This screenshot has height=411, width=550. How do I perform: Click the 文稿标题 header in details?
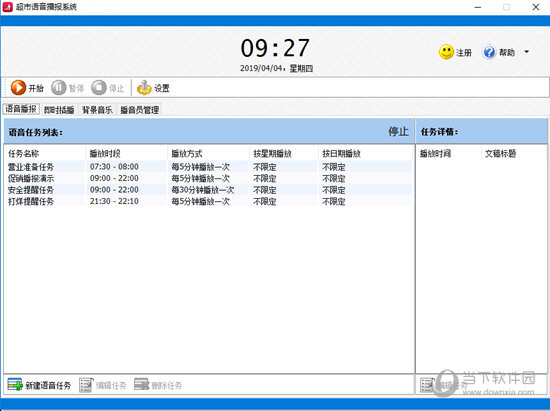click(x=500, y=154)
